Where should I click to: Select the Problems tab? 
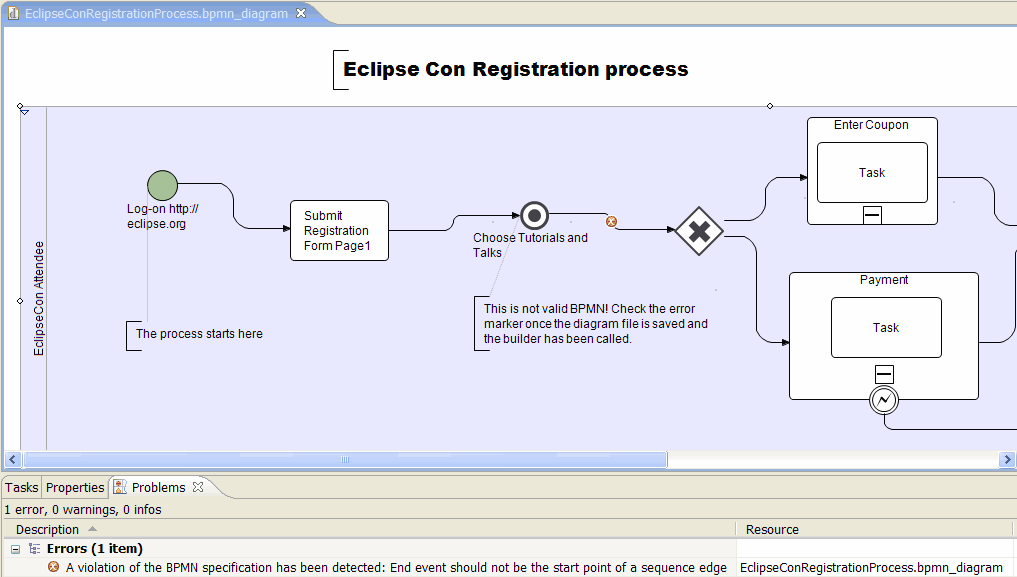[x=158, y=488]
